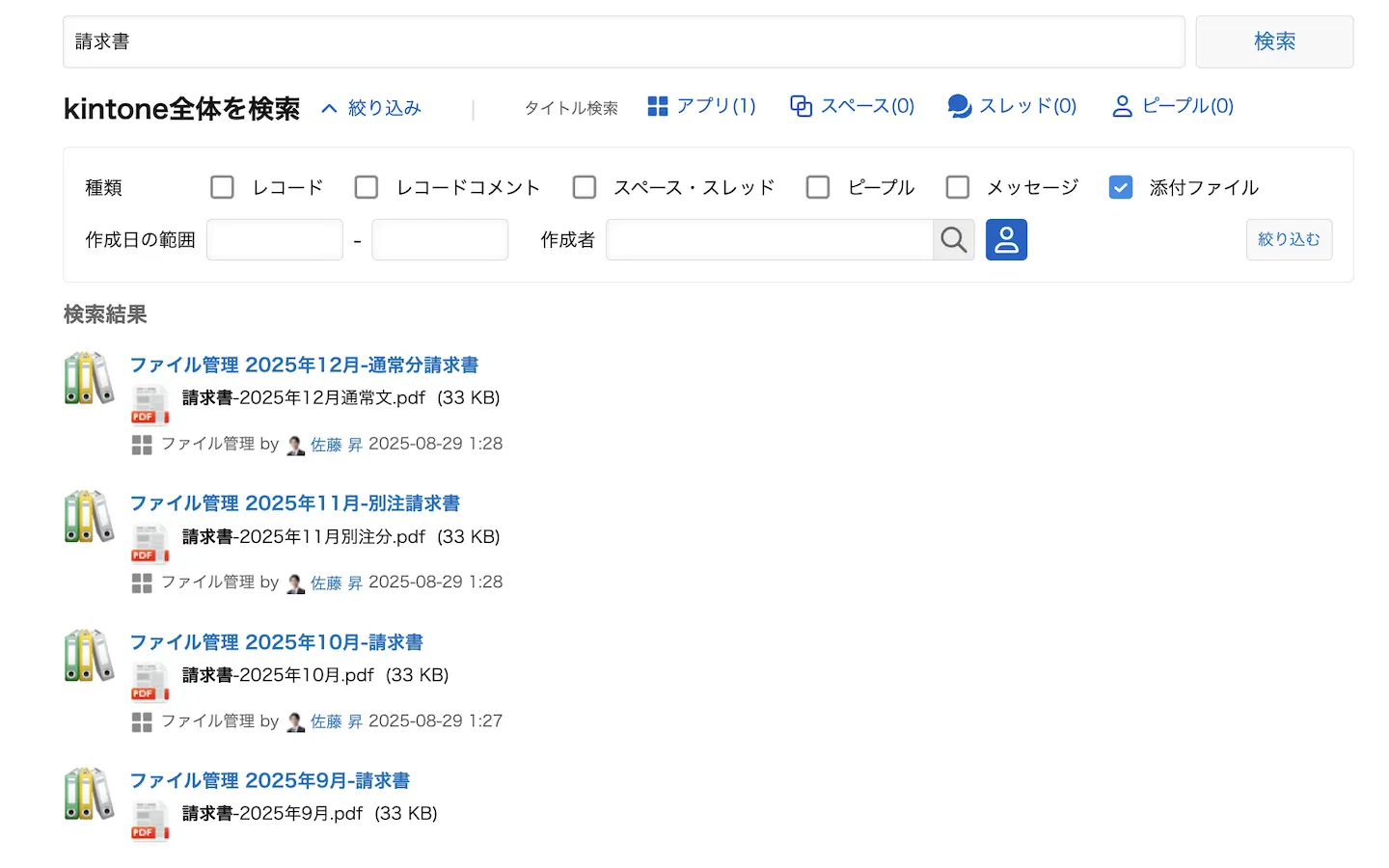Open the start date field of 作成日の範囲
The width and height of the screenshot is (1389, 868).
pyautogui.click(x=275, y=240)
